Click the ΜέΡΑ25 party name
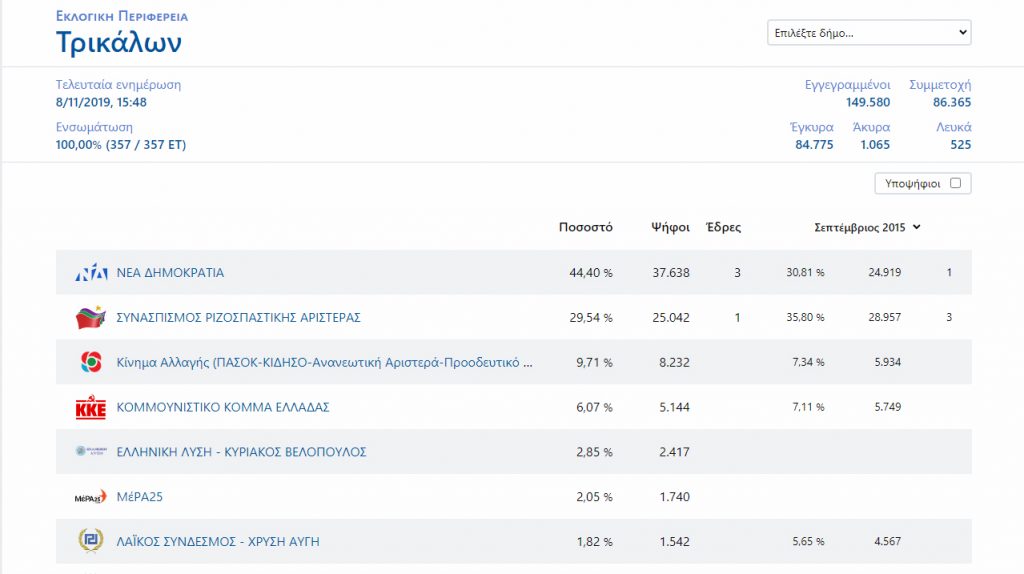Screen dimensions: 1024x574 [138, 497]
